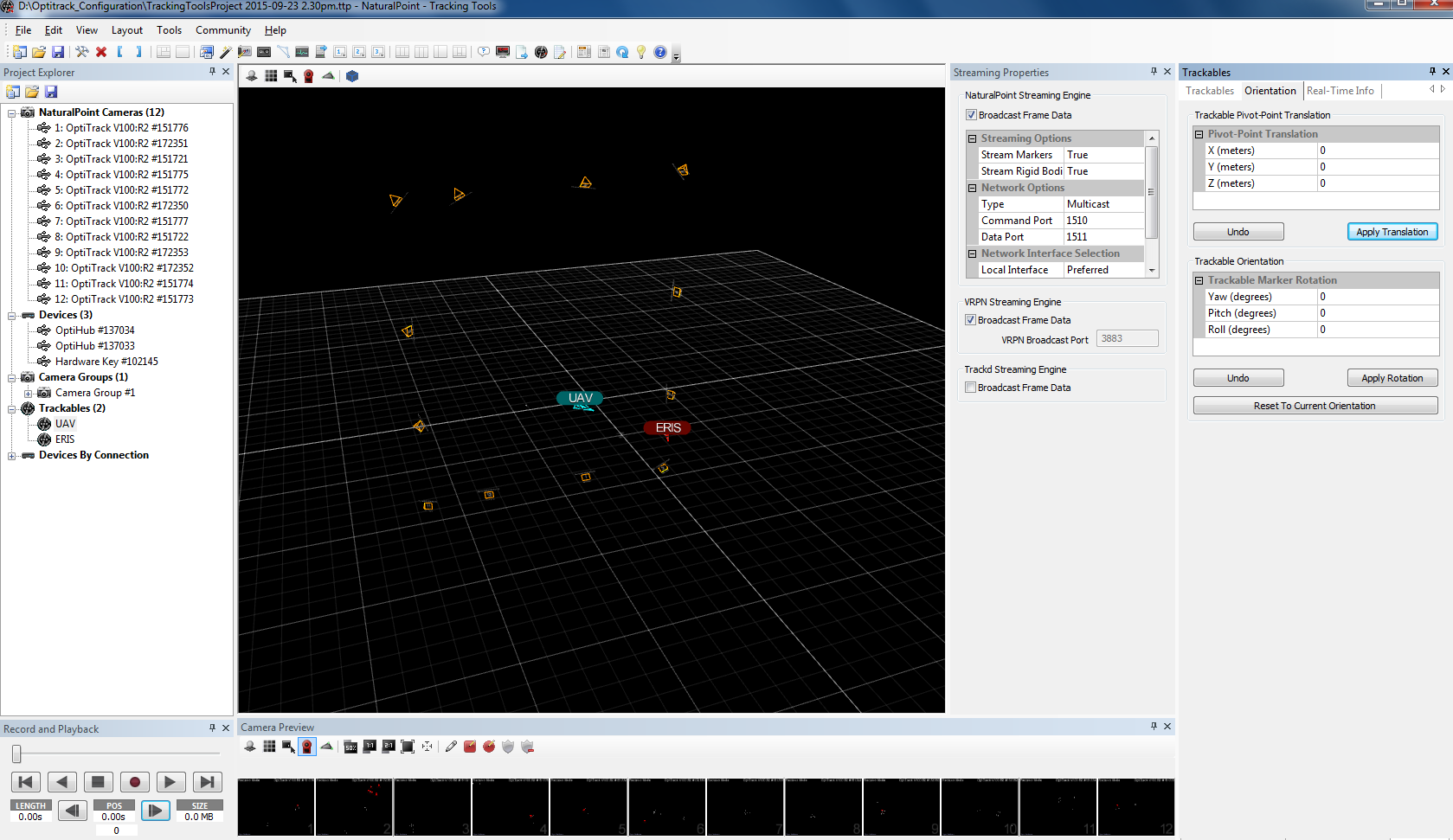This screenshot has height=840, width=1453.
Task: Click the yellow lightbulb icon in main toolbar
Action: tap(641, 53)
